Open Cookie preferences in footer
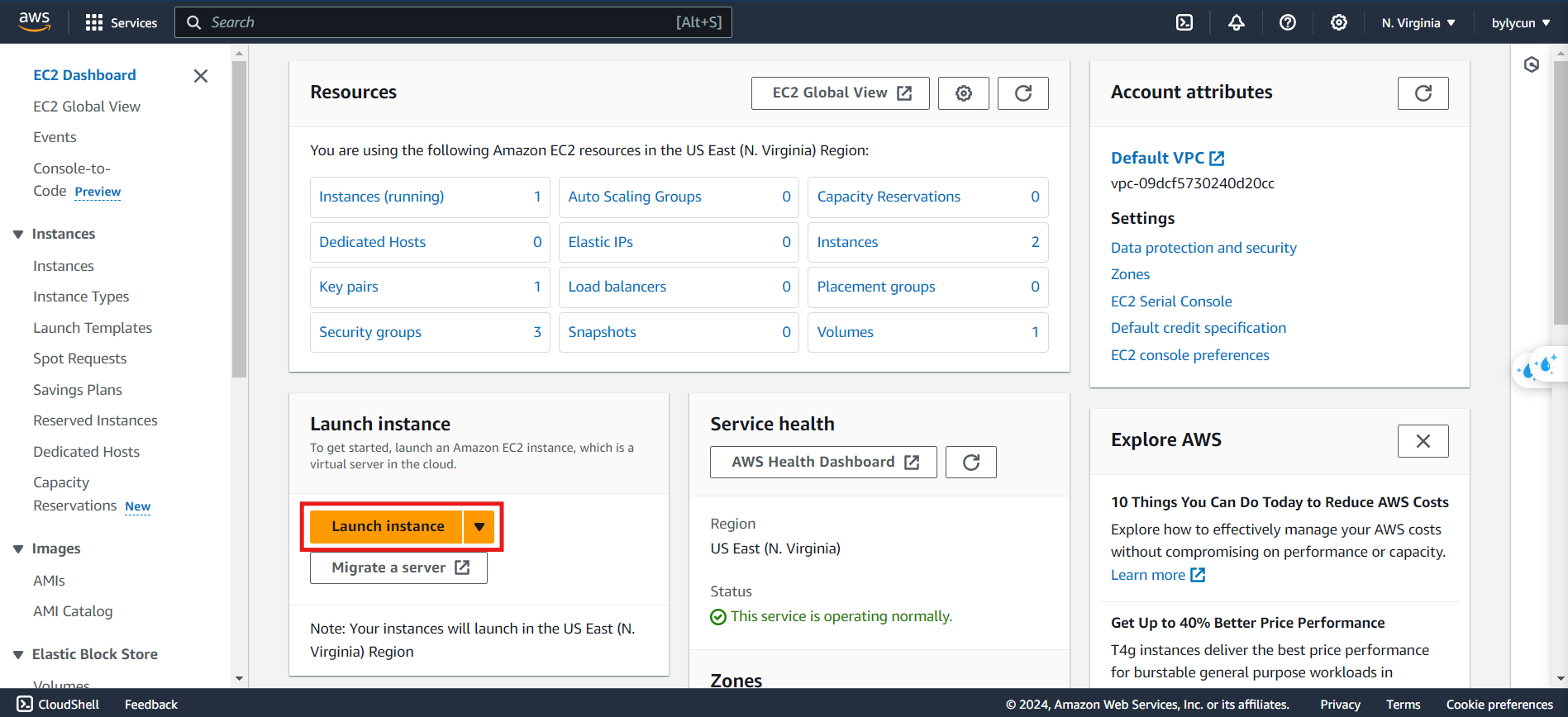The width and height of the screenshot is (1568, 717). (1499, 705)
